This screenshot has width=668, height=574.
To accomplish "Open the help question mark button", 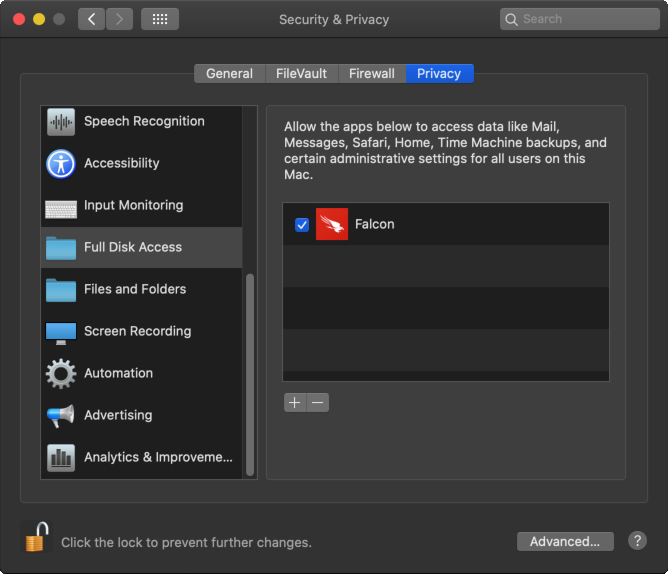I will click(637, 541).
